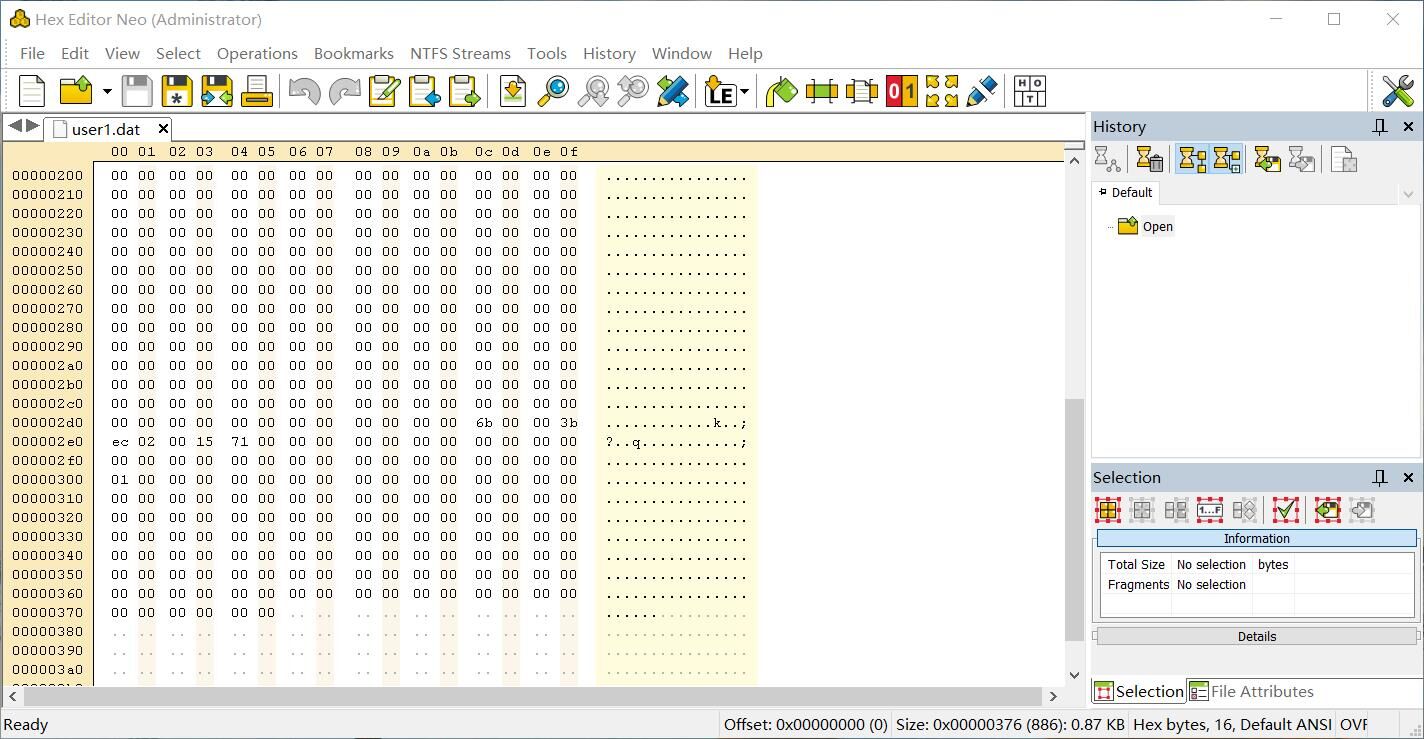Click the Load Selection green arrow icon

click(x=1328, y=510)
